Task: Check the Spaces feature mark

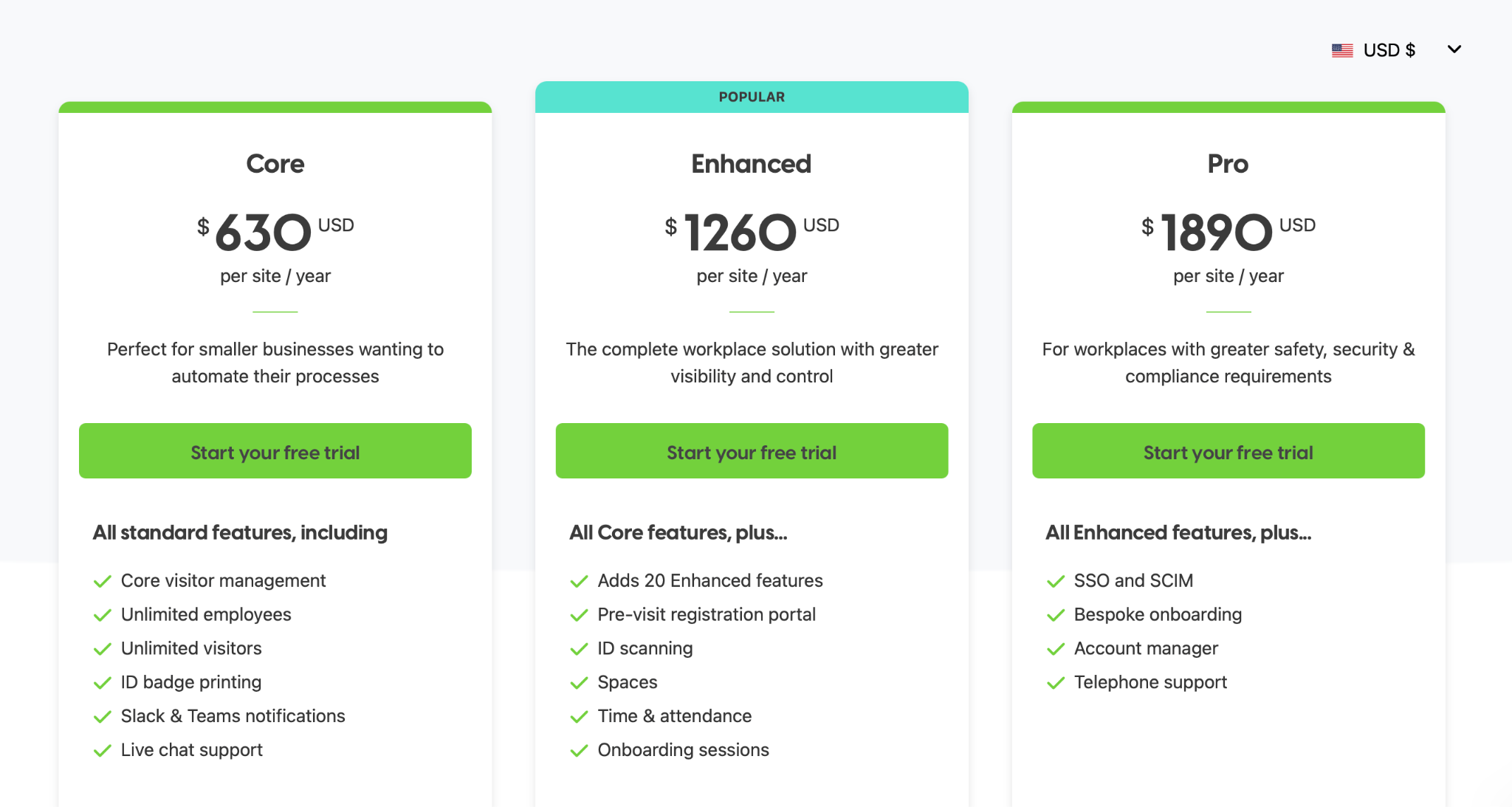Action: click(x=578, y=683)
